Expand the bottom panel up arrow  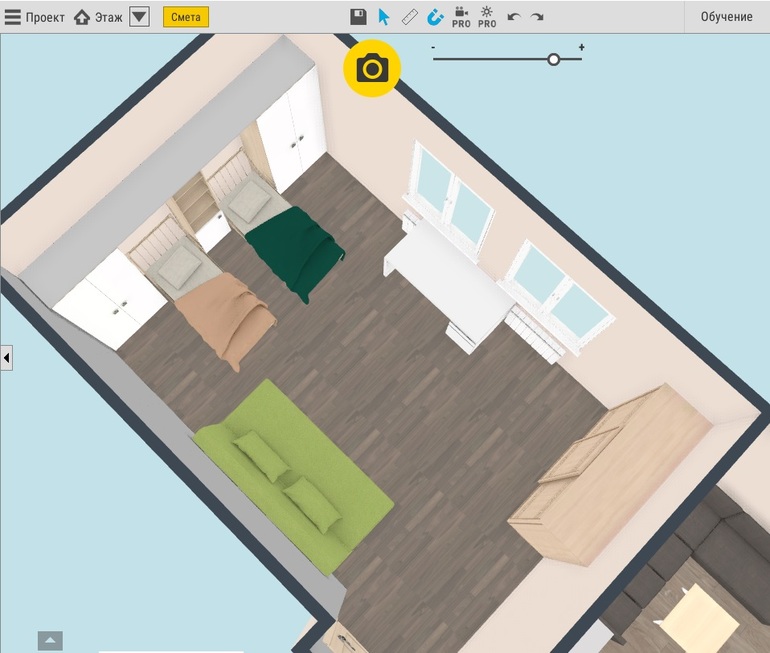click(50, 640)
